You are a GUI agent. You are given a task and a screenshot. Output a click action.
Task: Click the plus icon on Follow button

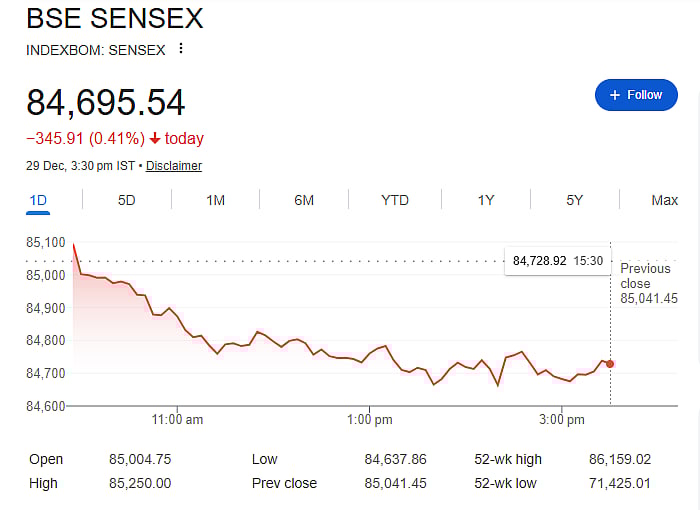[x=615, y=95]
